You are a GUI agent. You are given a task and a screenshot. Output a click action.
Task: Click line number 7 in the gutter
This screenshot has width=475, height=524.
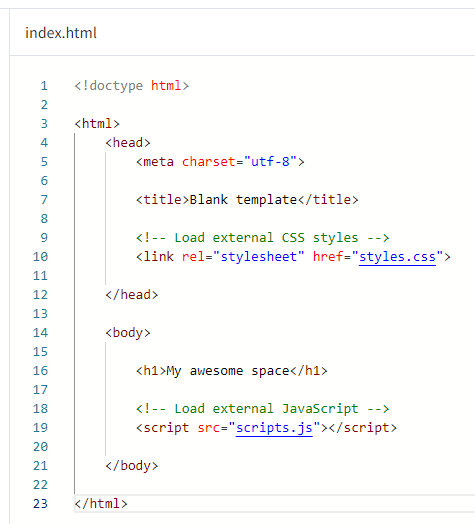(x=44, y=200)
